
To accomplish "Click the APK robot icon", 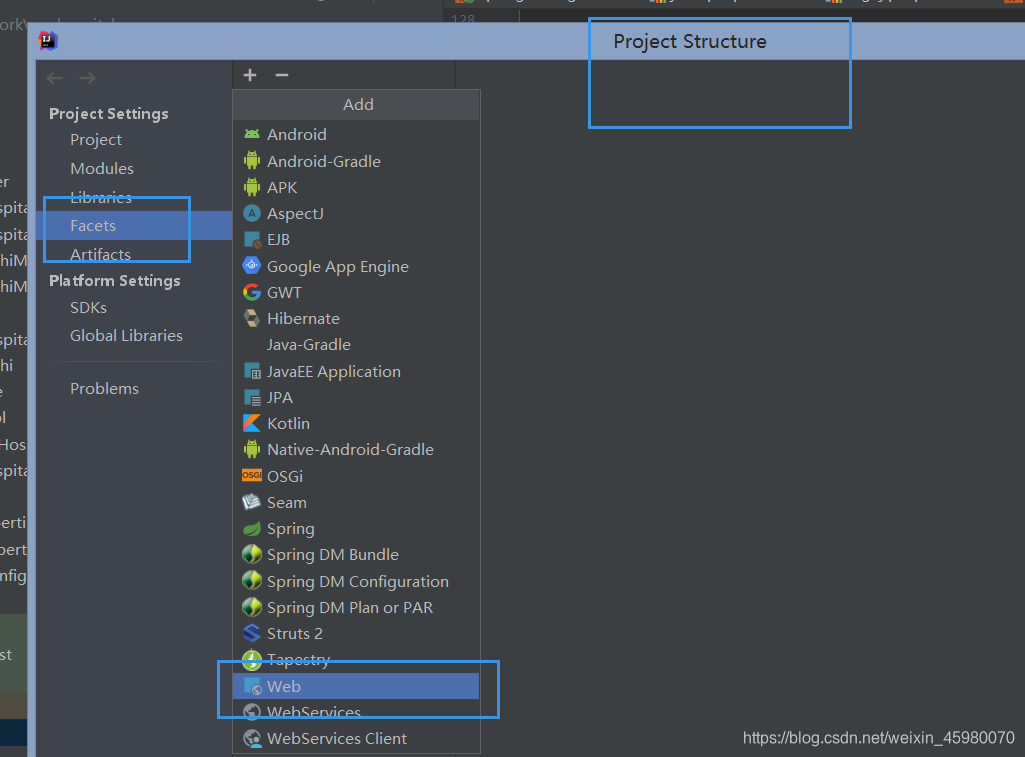I will 252,187.
